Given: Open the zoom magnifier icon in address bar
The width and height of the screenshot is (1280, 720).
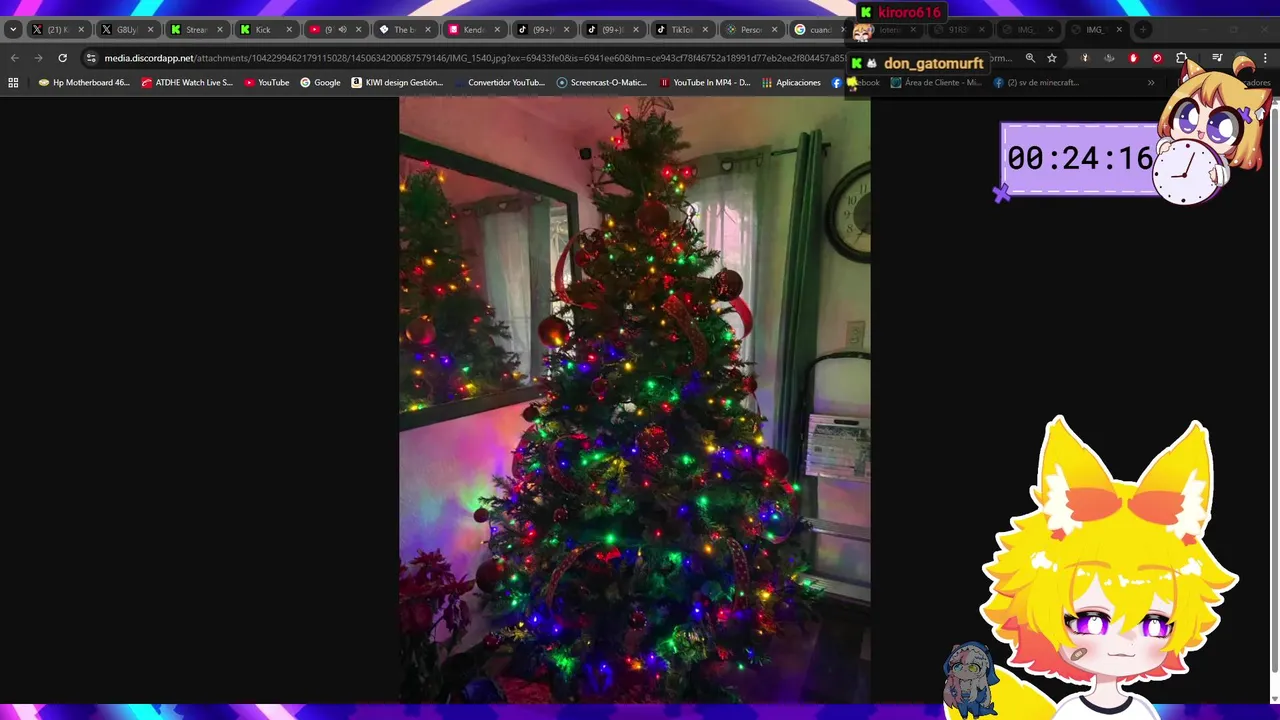Looking at the screenshot, I should 1030,58.
